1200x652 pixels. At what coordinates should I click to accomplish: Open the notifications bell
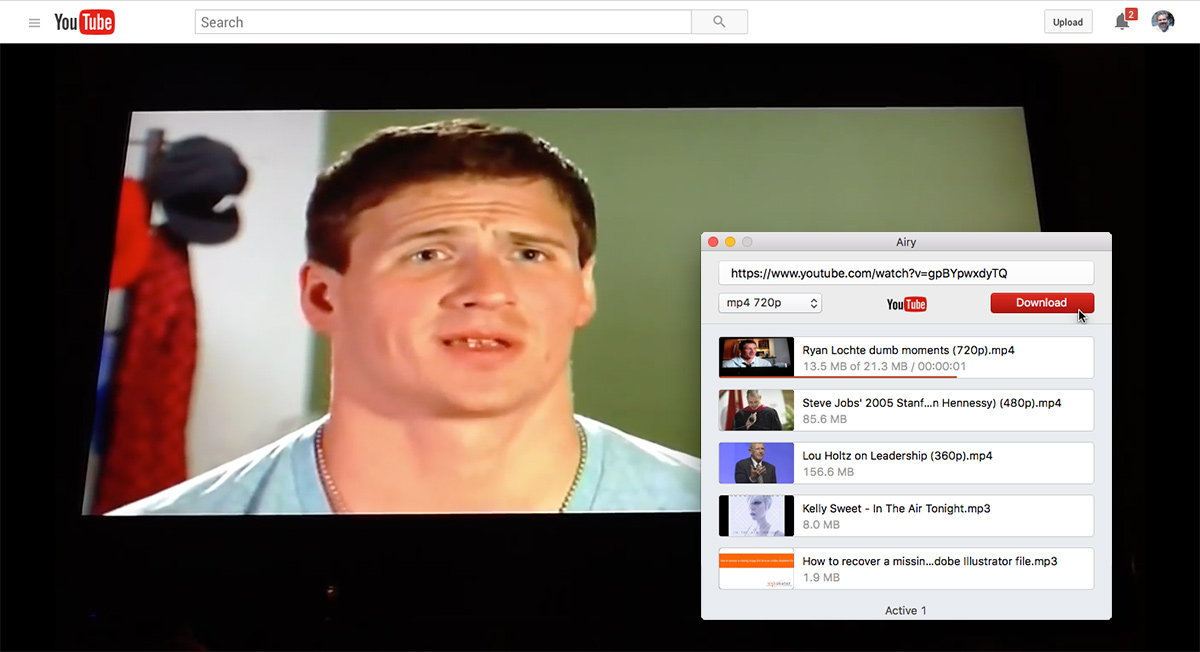pyautogui.click(x=1122, y=22)
